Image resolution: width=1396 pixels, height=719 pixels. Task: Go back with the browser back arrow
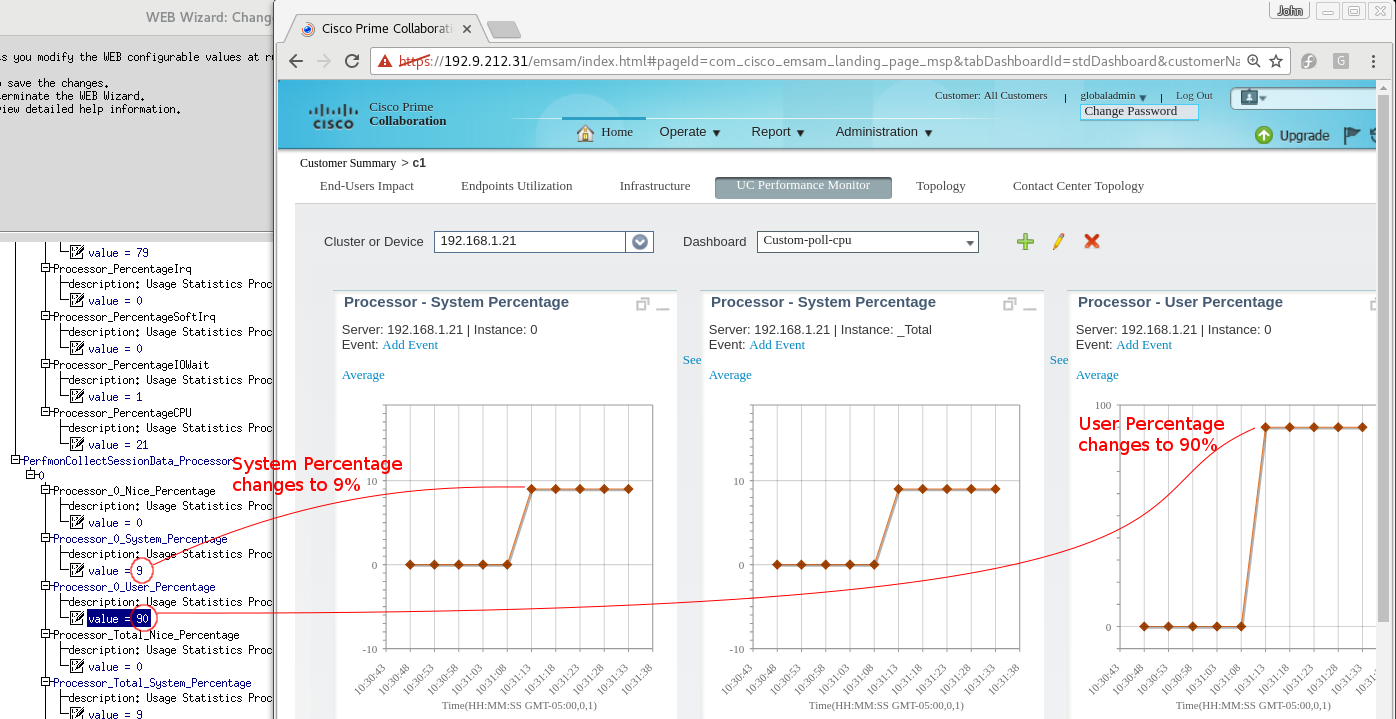click(296, 61)
